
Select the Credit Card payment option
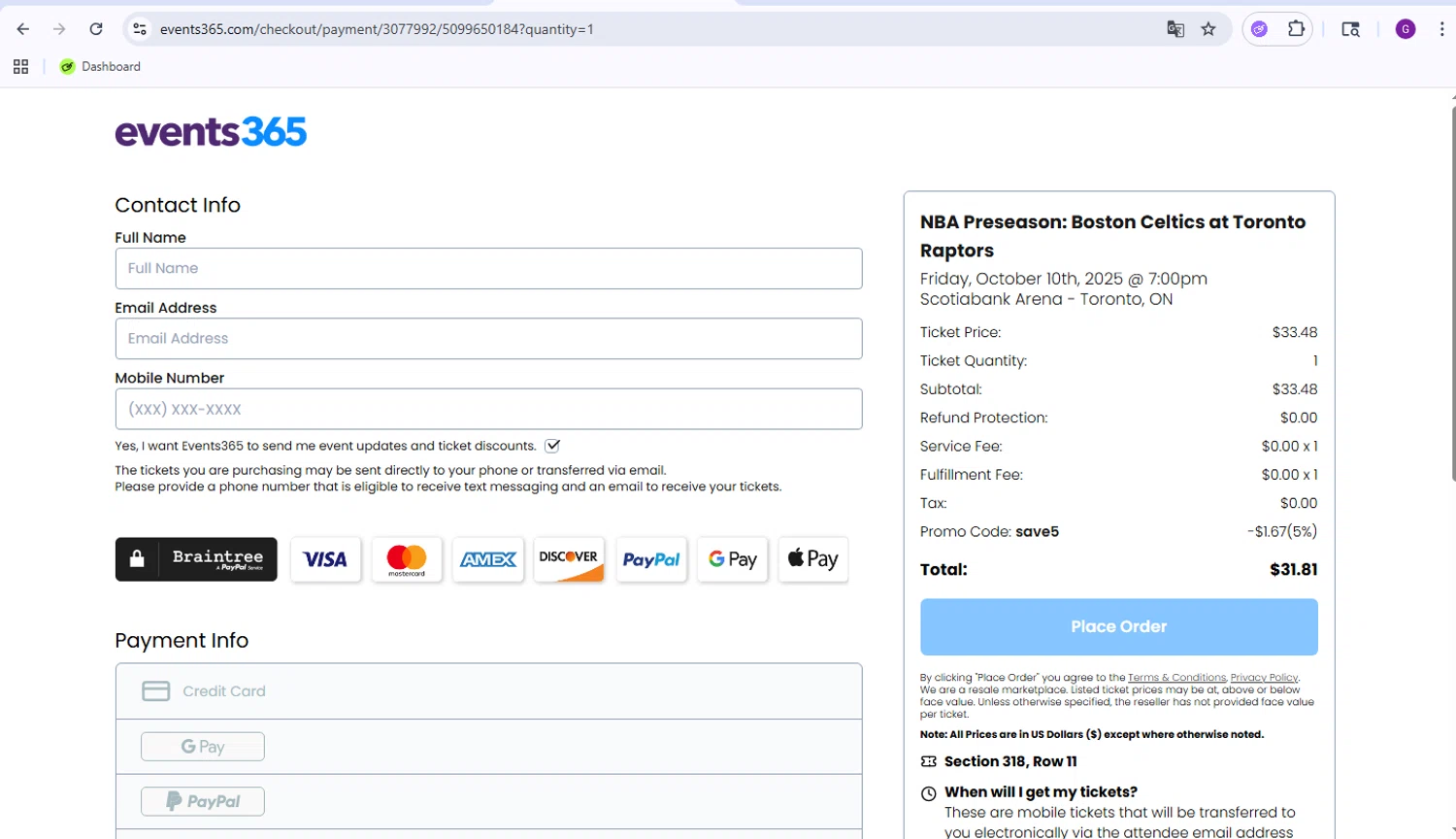coord(488,691)
